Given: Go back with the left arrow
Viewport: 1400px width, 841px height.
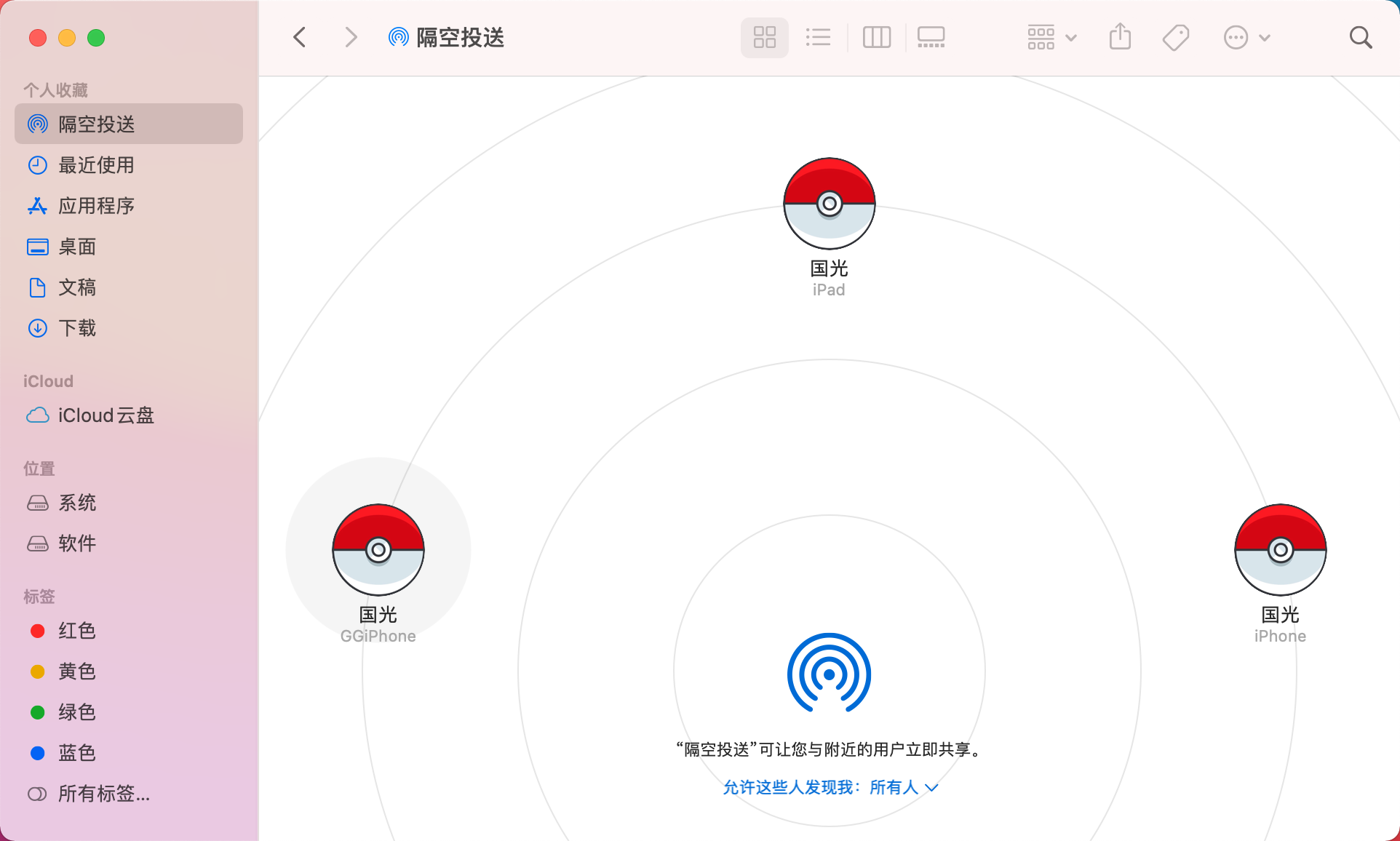Looking at the screenshot, I should click(x=300, y=37).
